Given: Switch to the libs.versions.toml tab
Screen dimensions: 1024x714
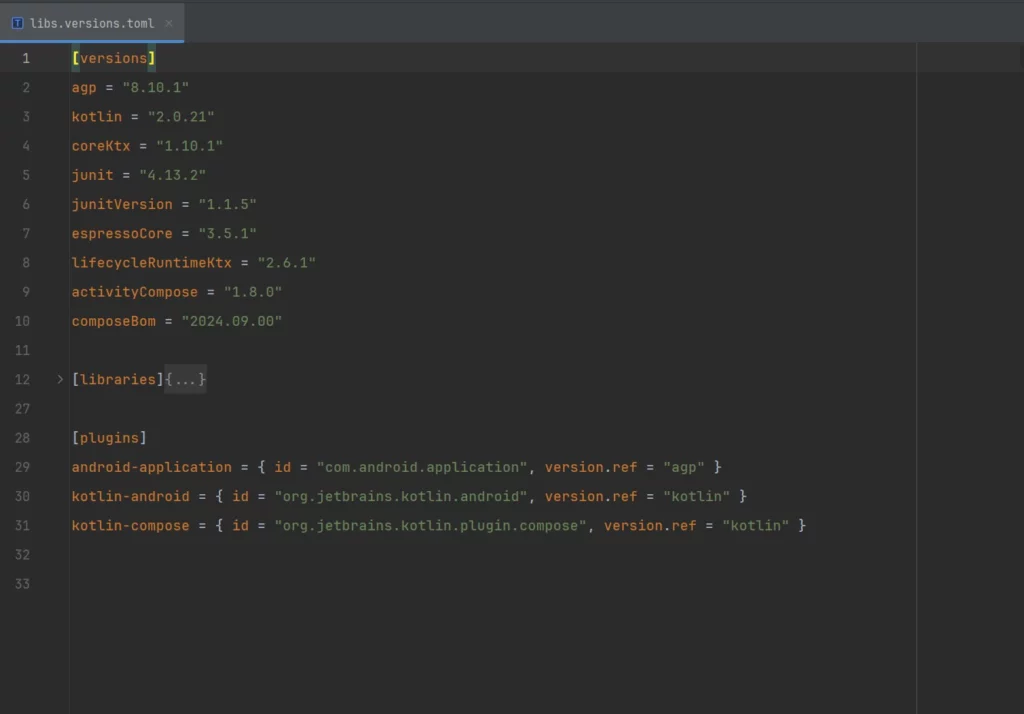Looking at the screenshot, I should 92,22.
